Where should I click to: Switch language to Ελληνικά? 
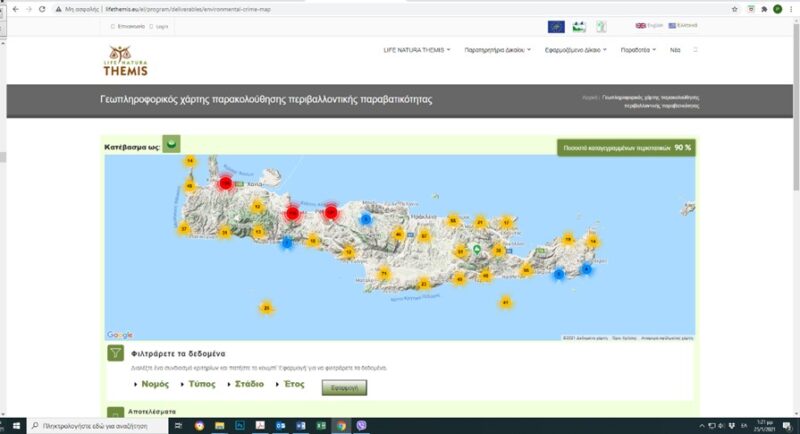click(683, 25)
